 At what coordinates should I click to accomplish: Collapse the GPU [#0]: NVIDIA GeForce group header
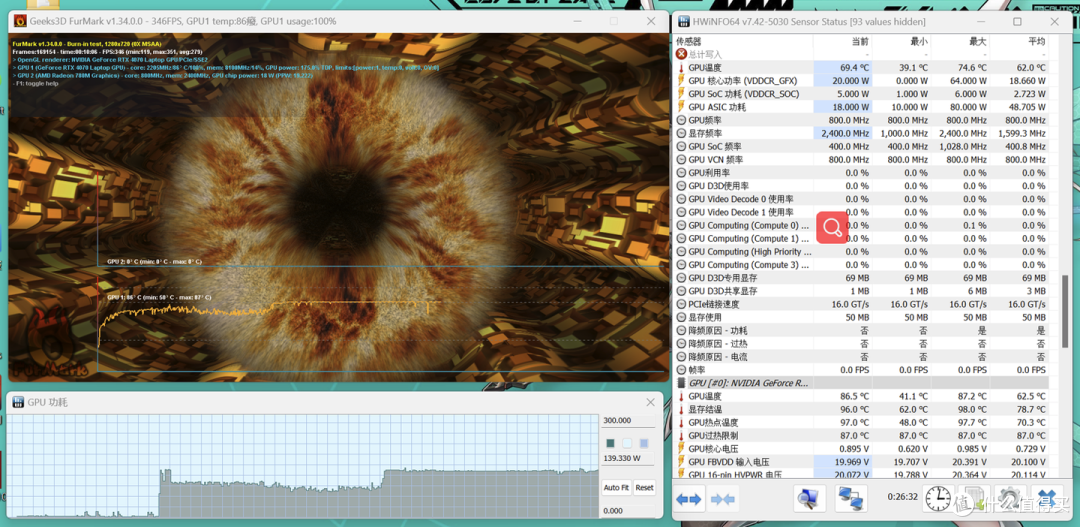(862, 383)
